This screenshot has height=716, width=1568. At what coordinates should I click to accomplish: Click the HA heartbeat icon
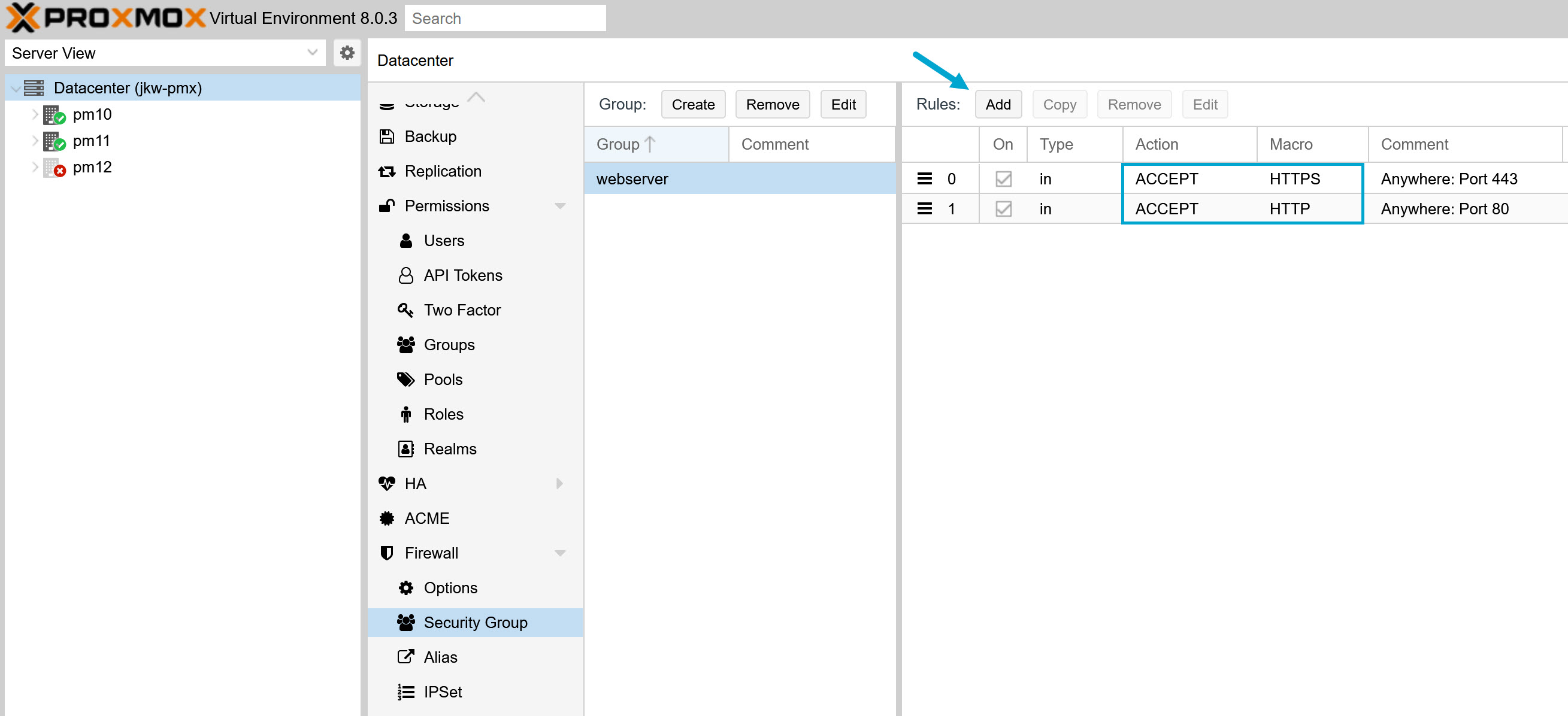tap(386, 484)
